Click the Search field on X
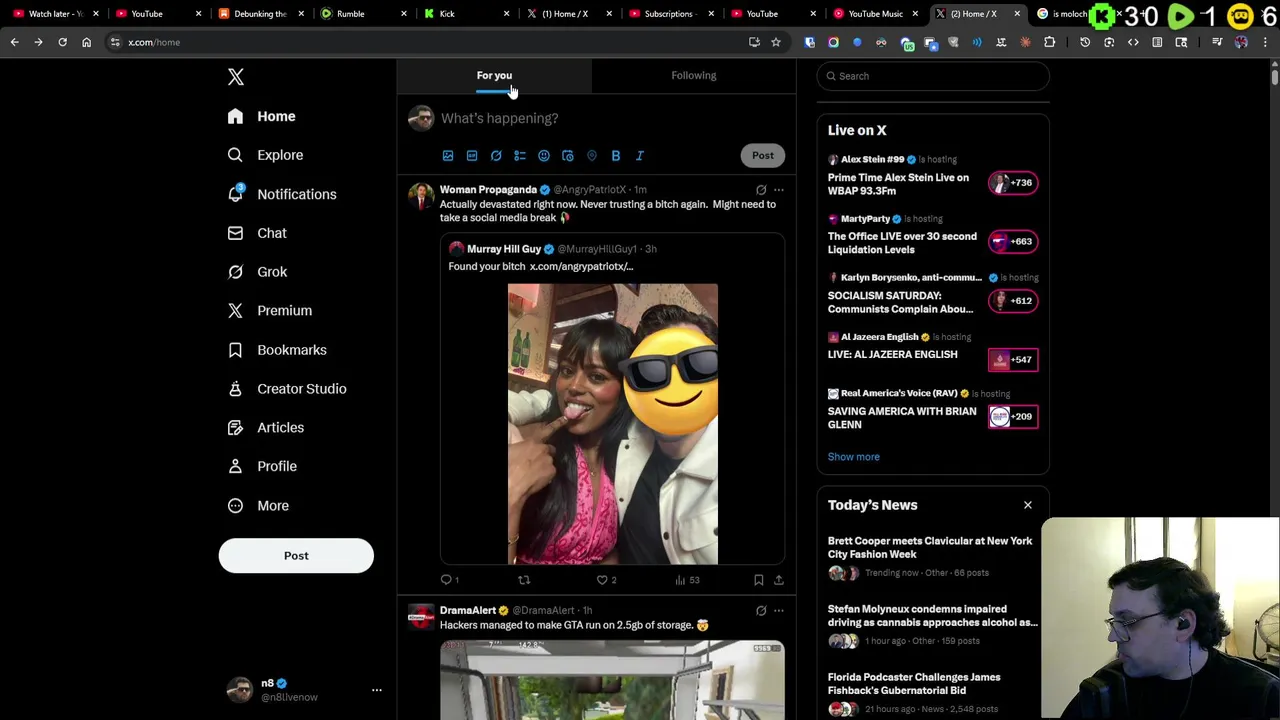Screen dimensions: 1280x720 pyautogui.click(x=933, y=76)
